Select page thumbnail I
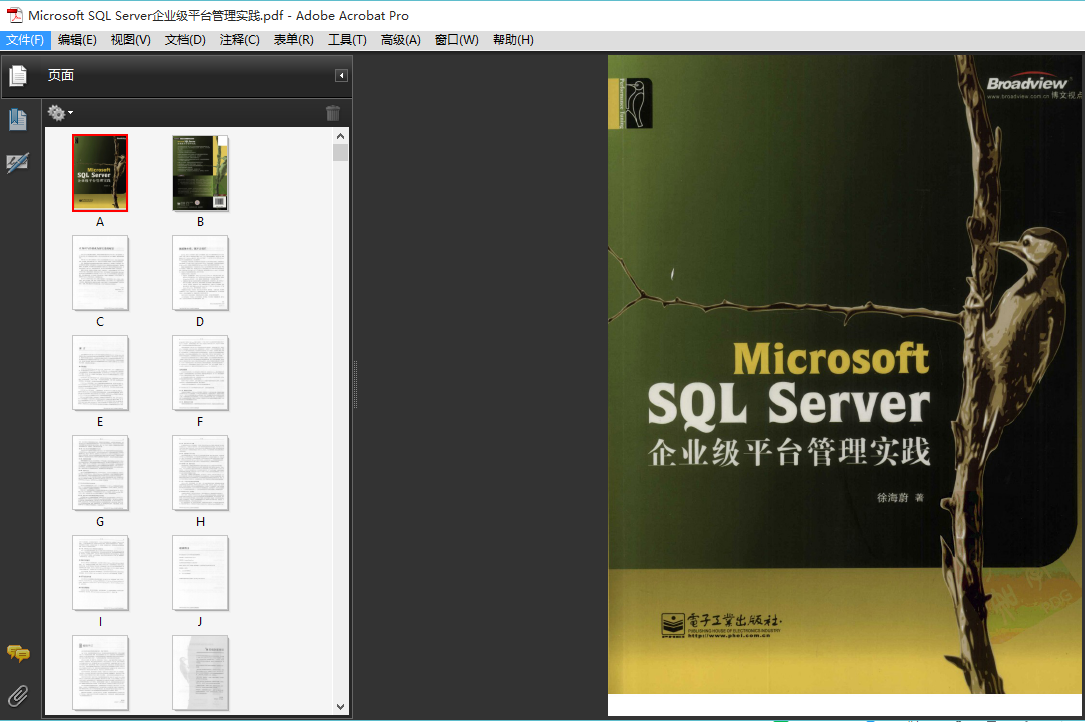Screen dimensions: 1085x722 pos(100,573)
